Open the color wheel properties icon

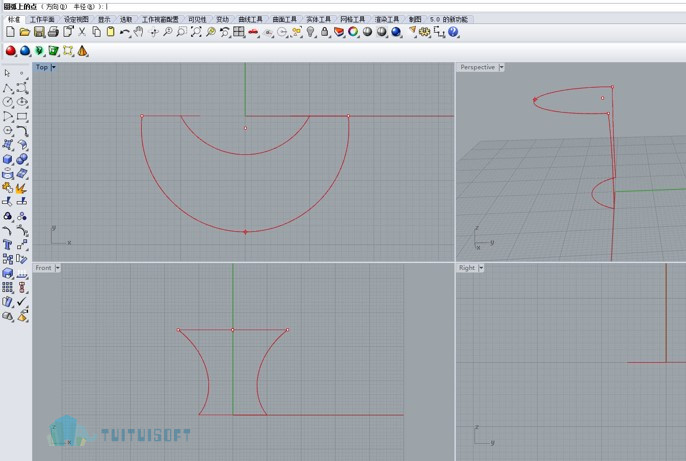(353, 32)
